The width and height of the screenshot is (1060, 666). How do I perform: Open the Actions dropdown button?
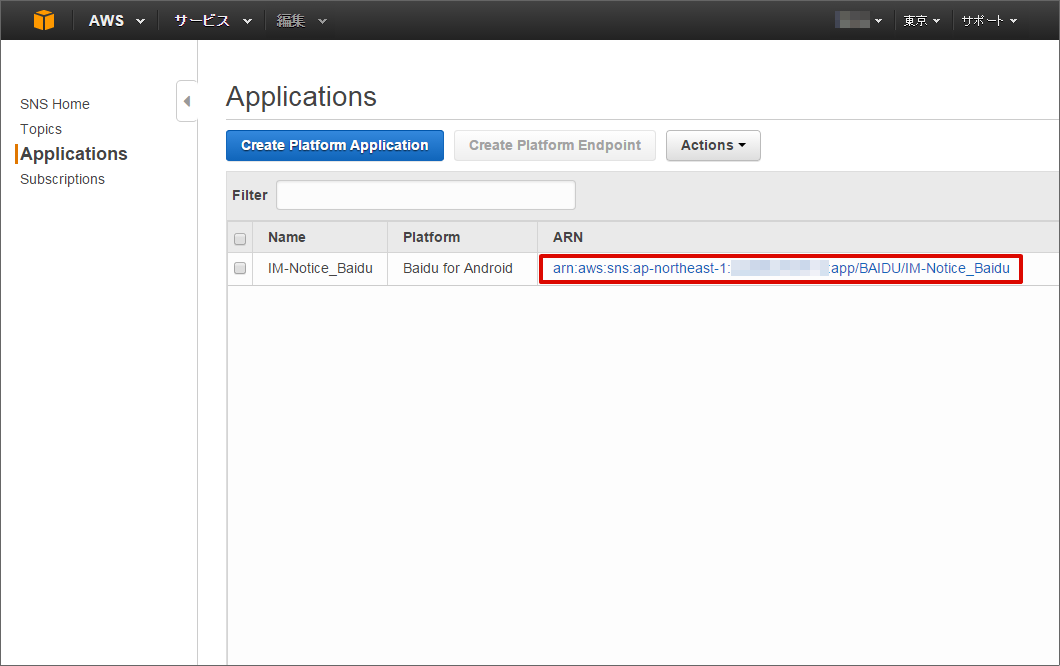713,145
